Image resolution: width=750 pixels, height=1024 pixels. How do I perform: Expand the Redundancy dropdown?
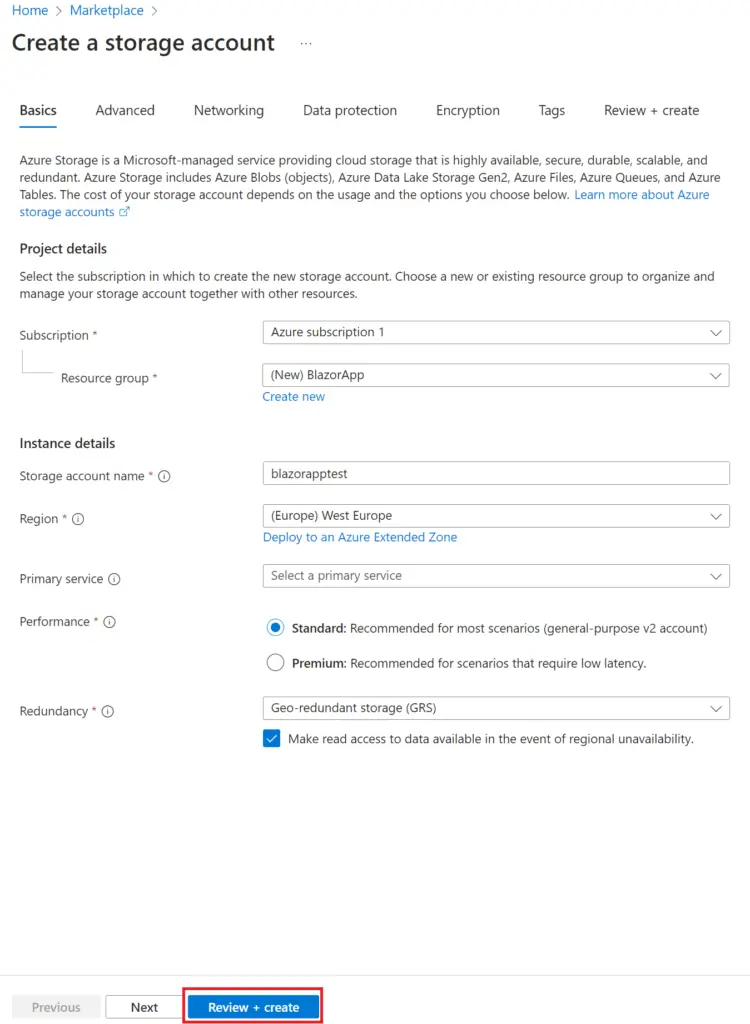[496, 707]
